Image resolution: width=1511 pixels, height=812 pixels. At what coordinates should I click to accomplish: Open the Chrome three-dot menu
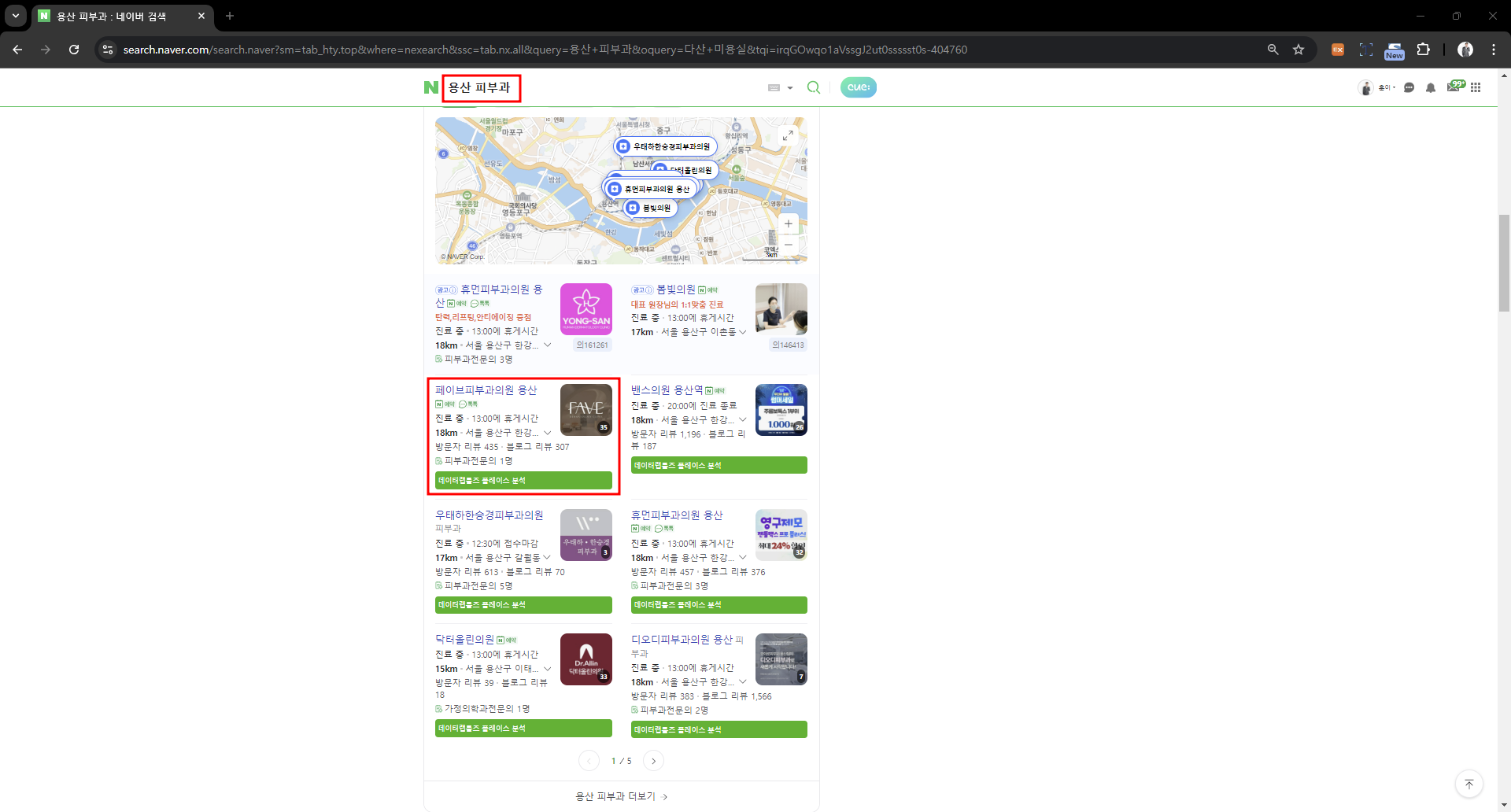point(1494,50)
